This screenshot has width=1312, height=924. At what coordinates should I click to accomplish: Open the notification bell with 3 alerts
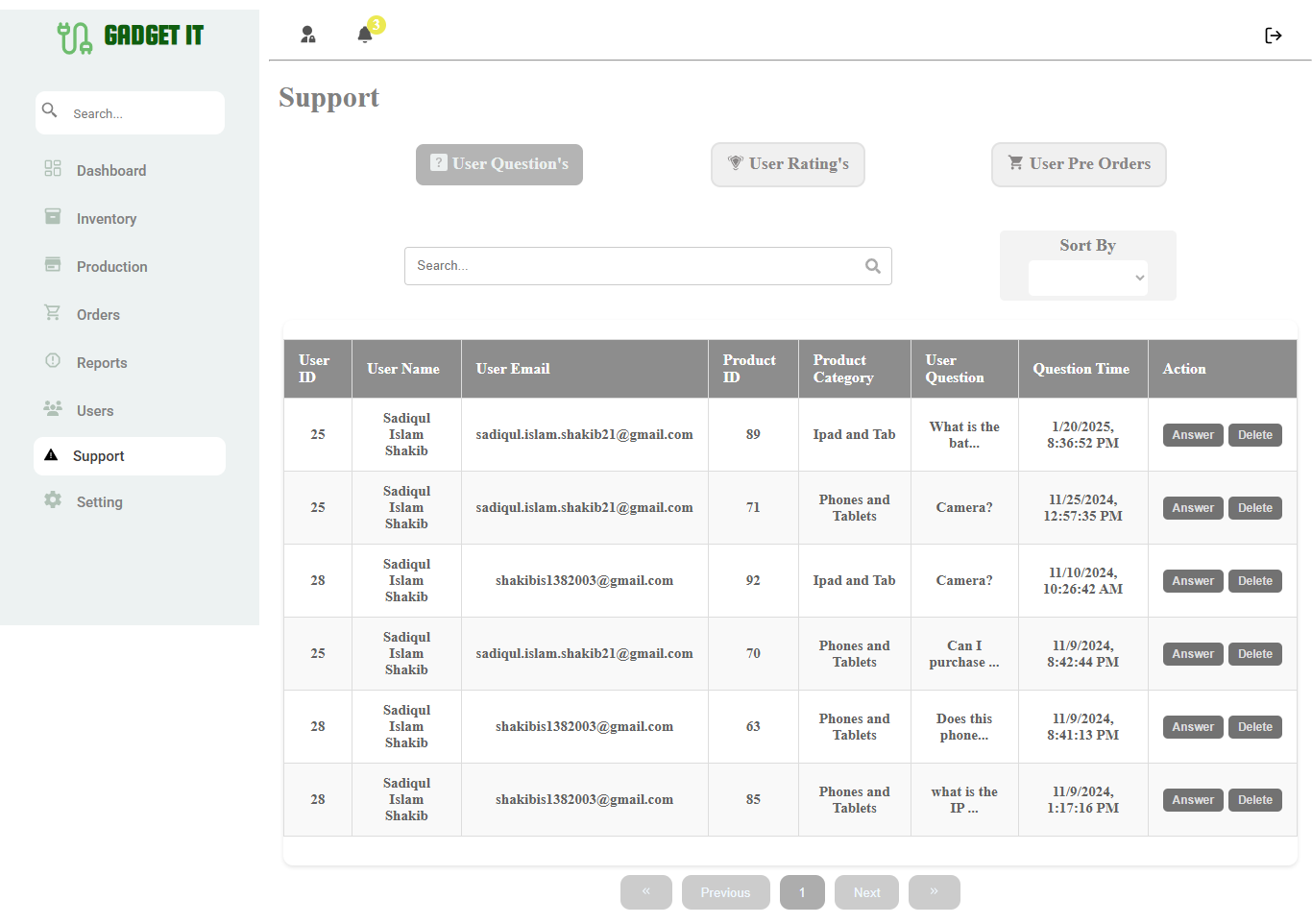(x=365, y=35)
